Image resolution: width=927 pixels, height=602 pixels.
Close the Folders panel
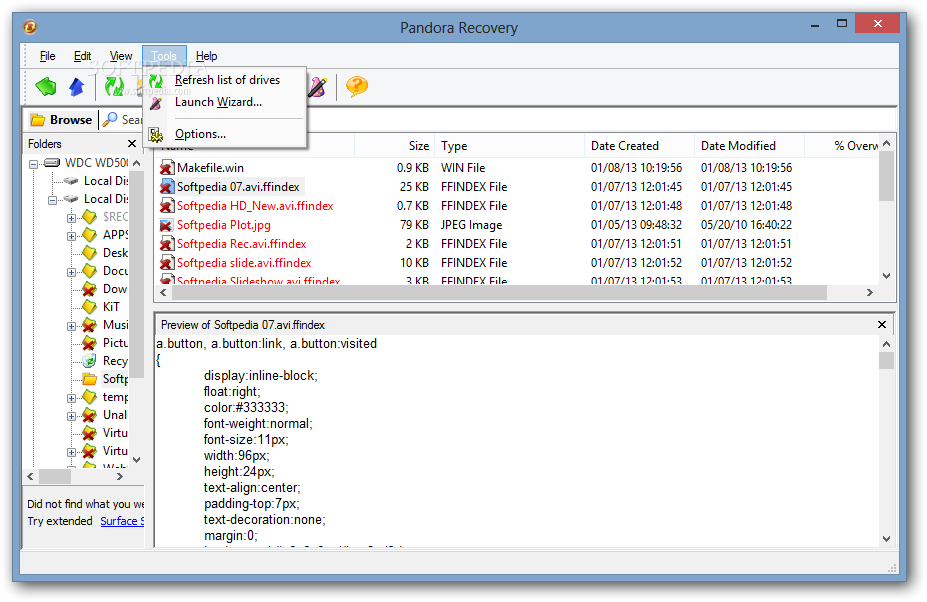132,144
